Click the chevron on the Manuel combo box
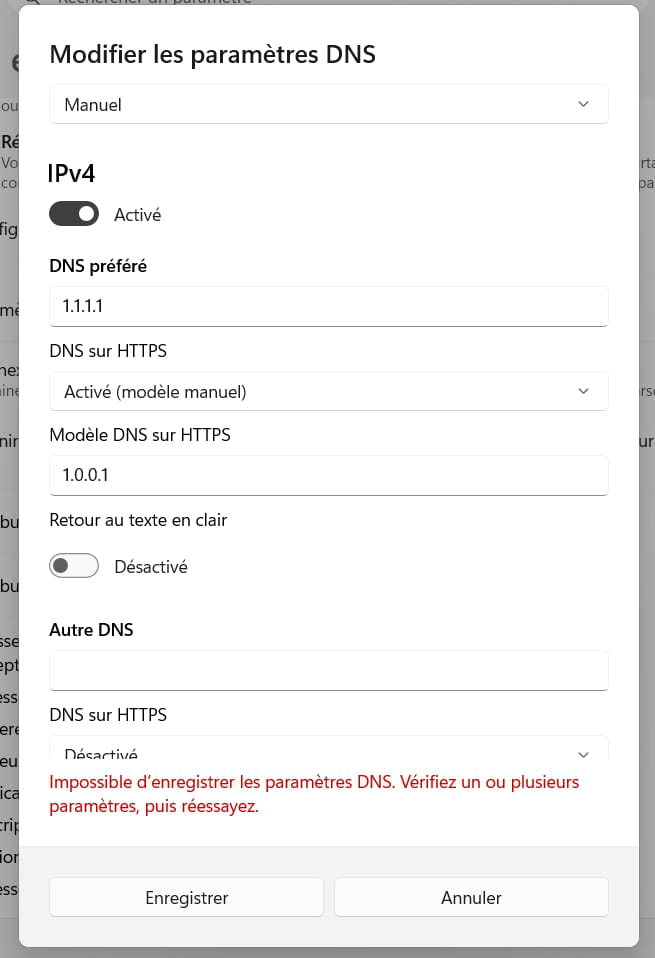The height and width of the screenshot is (958, 655). coord(584,104)
